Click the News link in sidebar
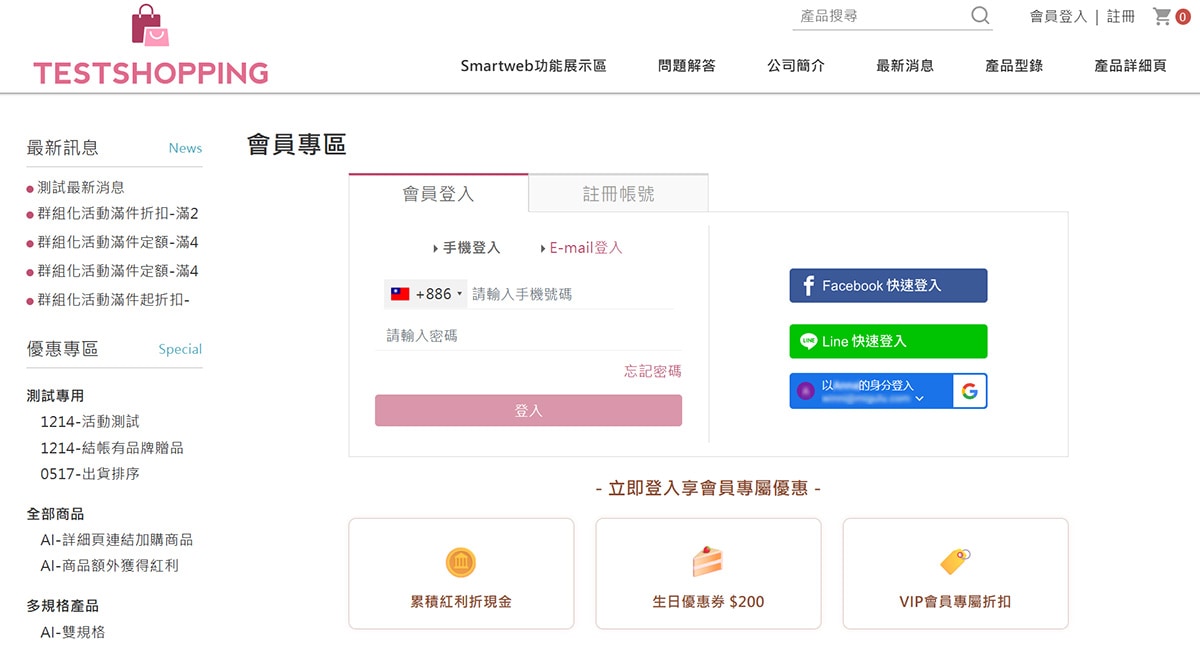 tap(185, 148)
